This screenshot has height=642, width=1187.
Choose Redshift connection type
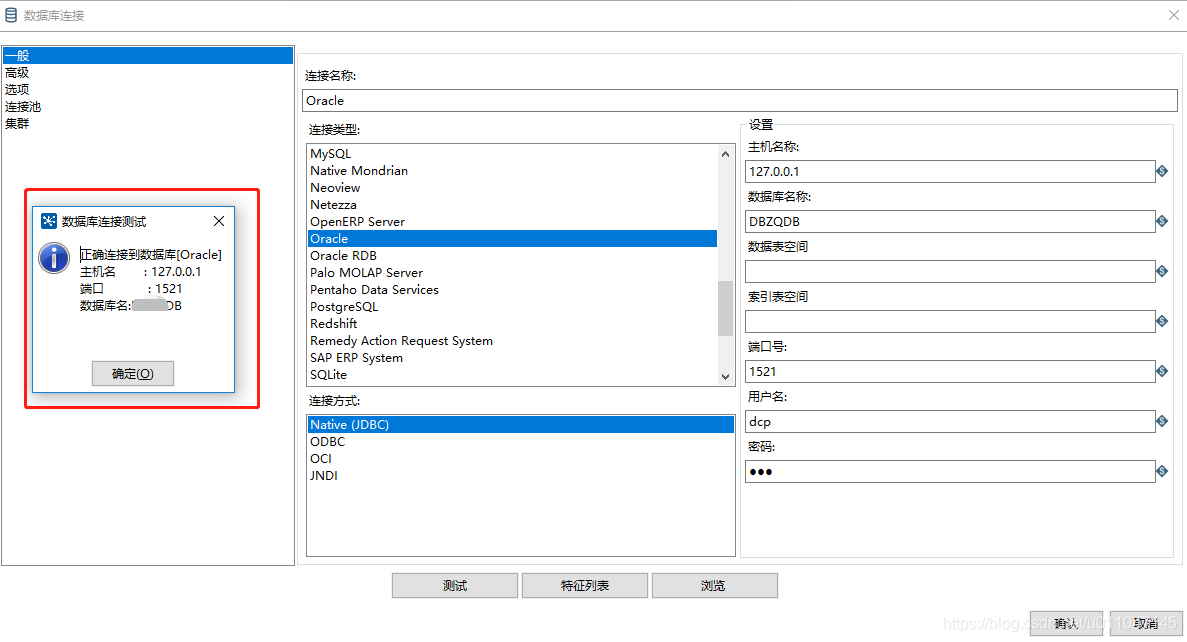click(x=512, y=323)
